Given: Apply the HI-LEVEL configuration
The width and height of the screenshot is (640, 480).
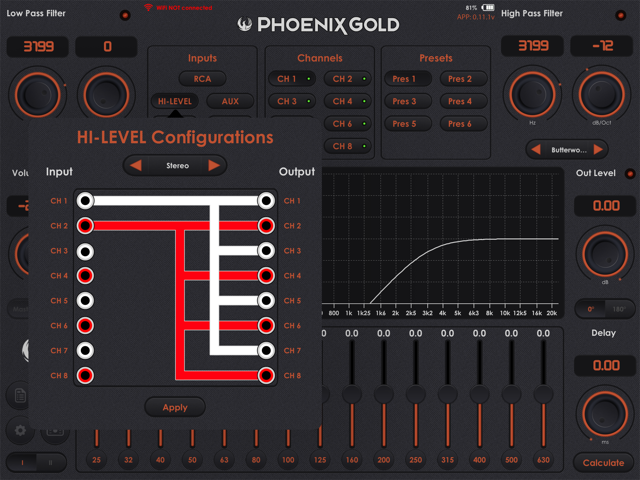Looking at the screenshot, I should pyautogui.click(x=175, y=407).
